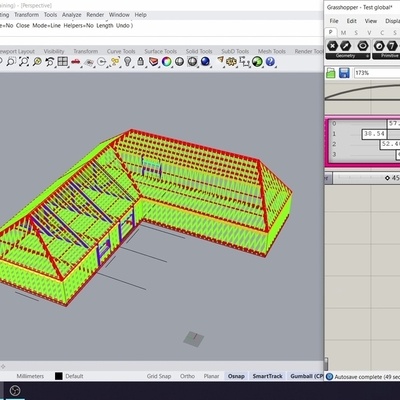This screenshot has width=400, height=400.
Task: Click the padlock Lock Objects icon
Action: (140, 62)
